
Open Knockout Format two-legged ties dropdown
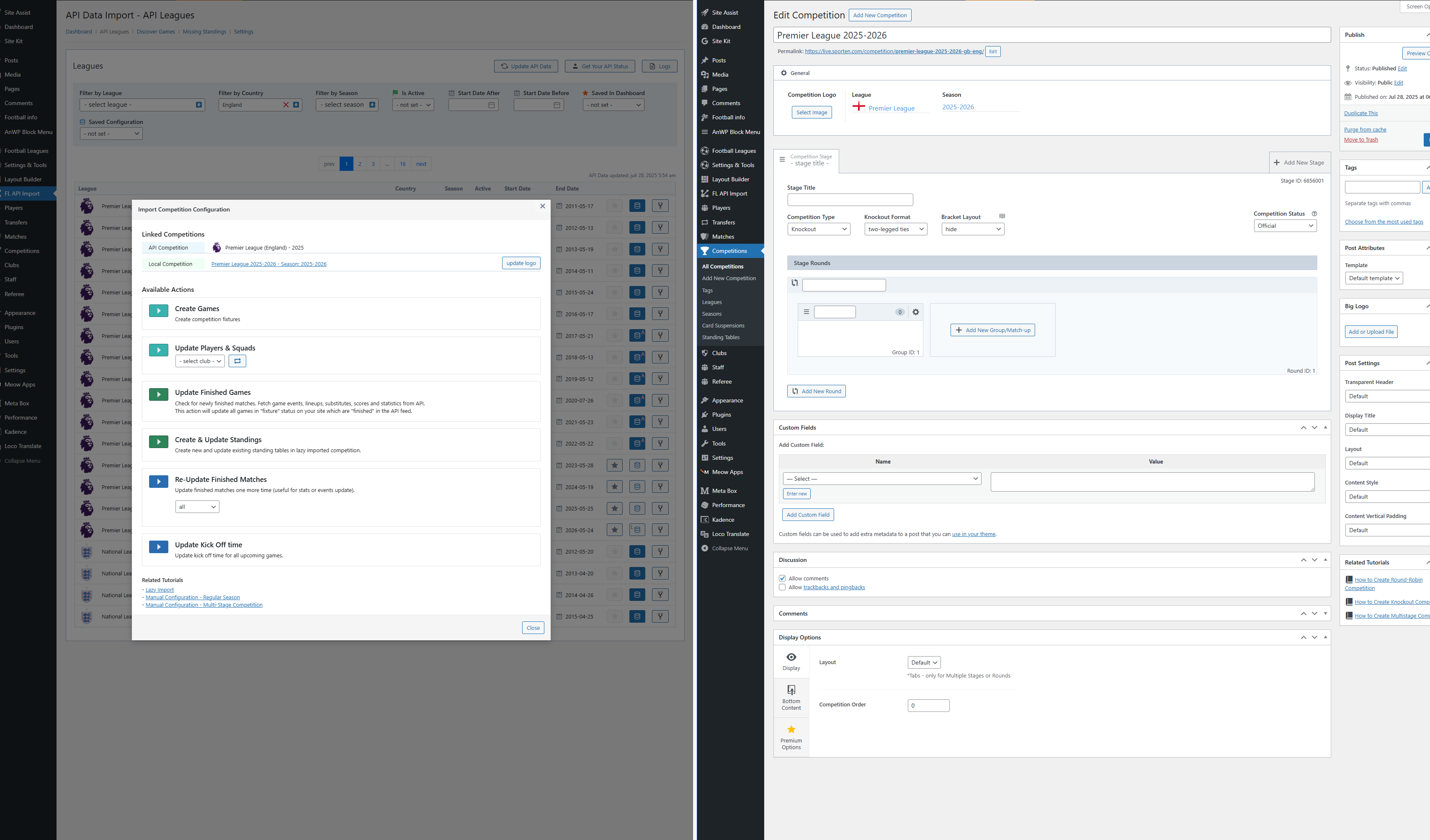pyautogui.click(x=895, y=229)
